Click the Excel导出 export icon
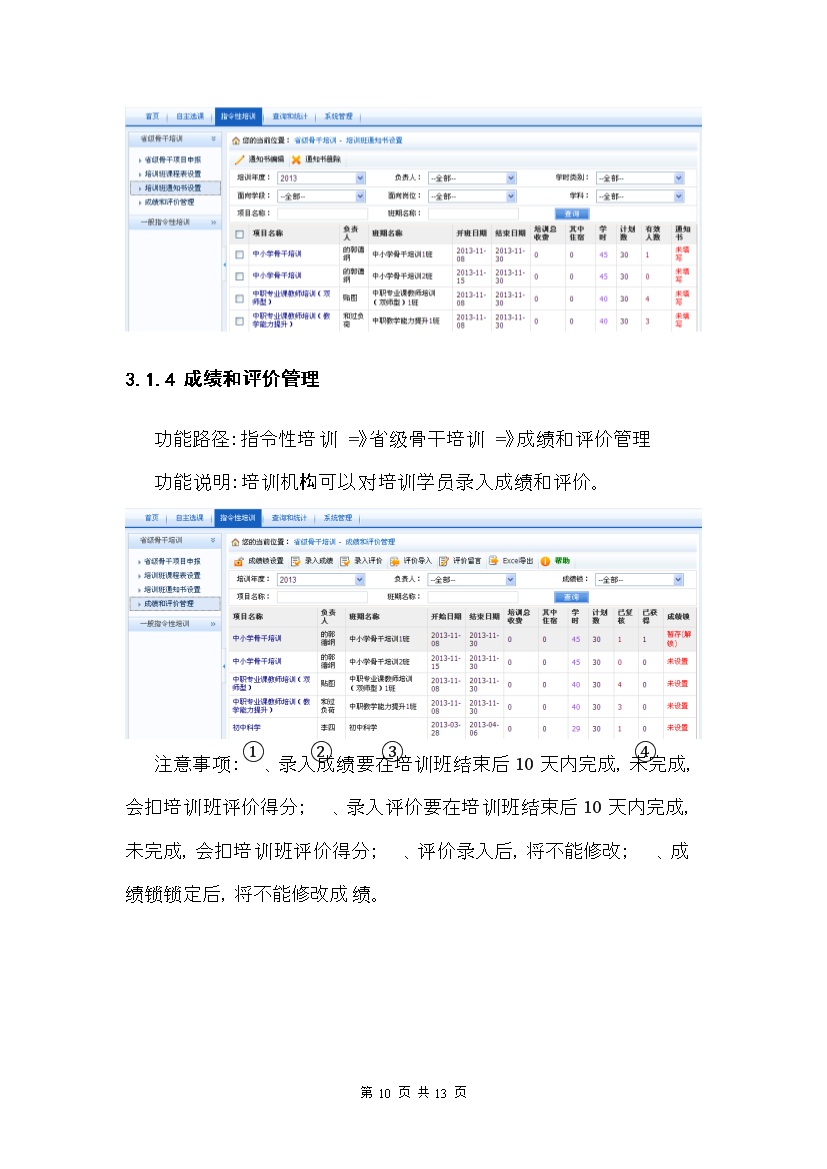 click(494, 561)
